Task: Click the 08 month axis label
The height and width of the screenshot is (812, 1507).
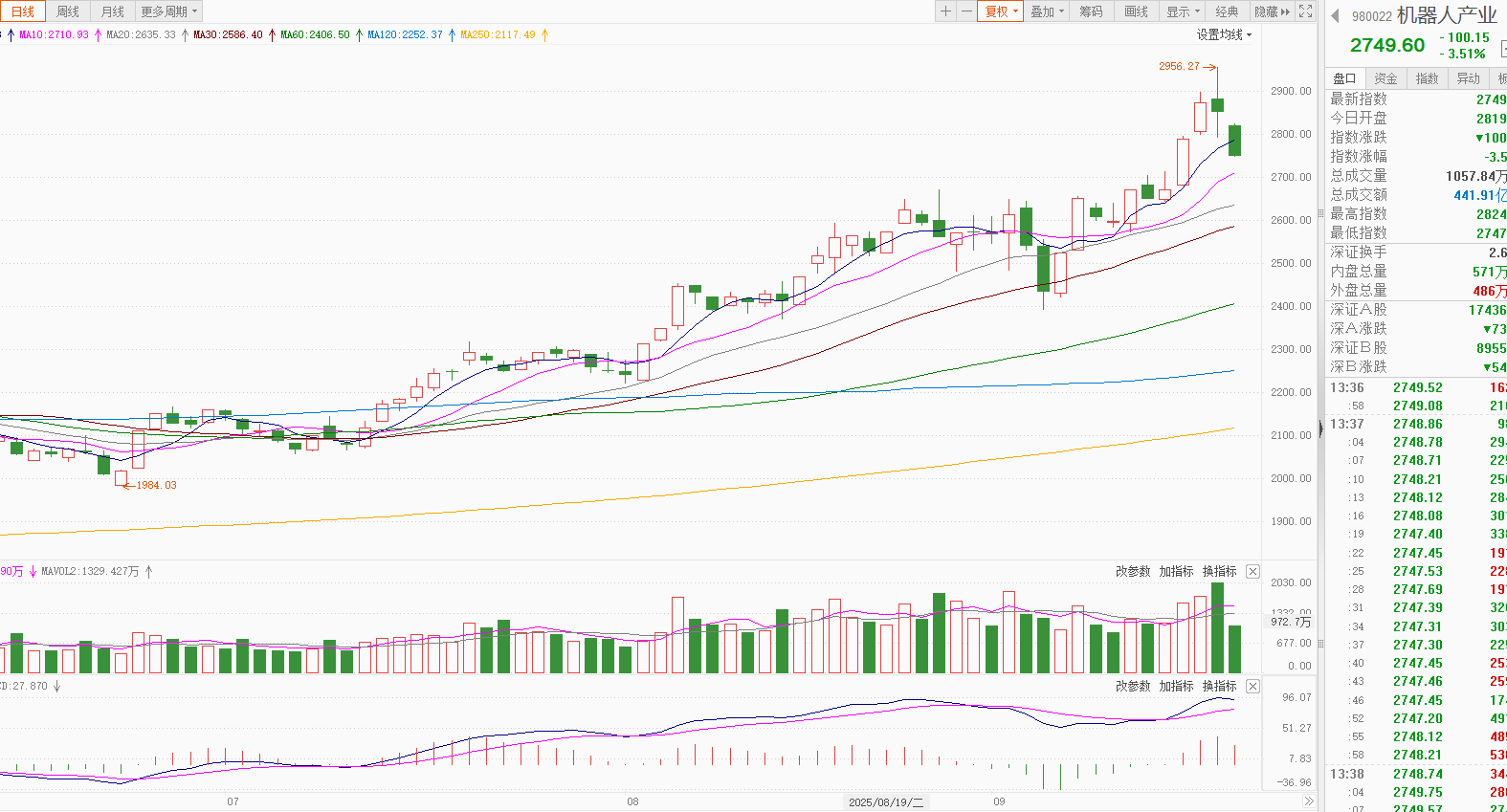Action: 632,801
